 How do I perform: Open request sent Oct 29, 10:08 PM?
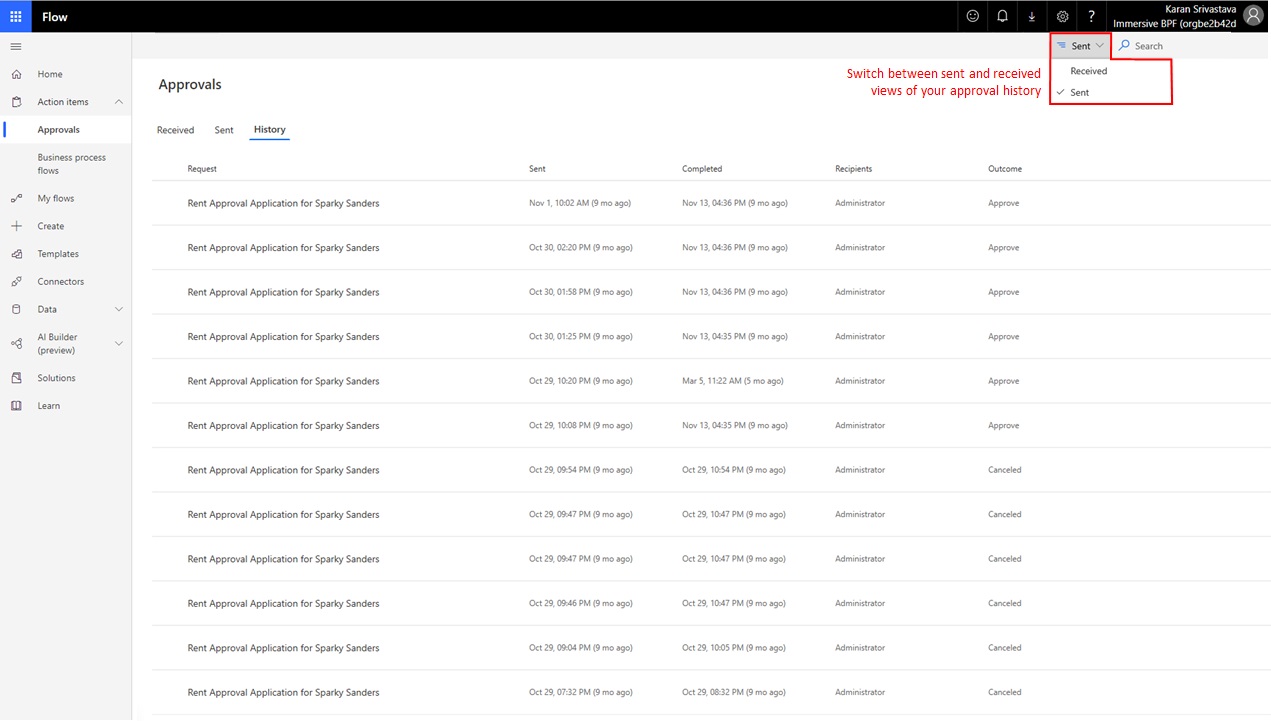283,426
